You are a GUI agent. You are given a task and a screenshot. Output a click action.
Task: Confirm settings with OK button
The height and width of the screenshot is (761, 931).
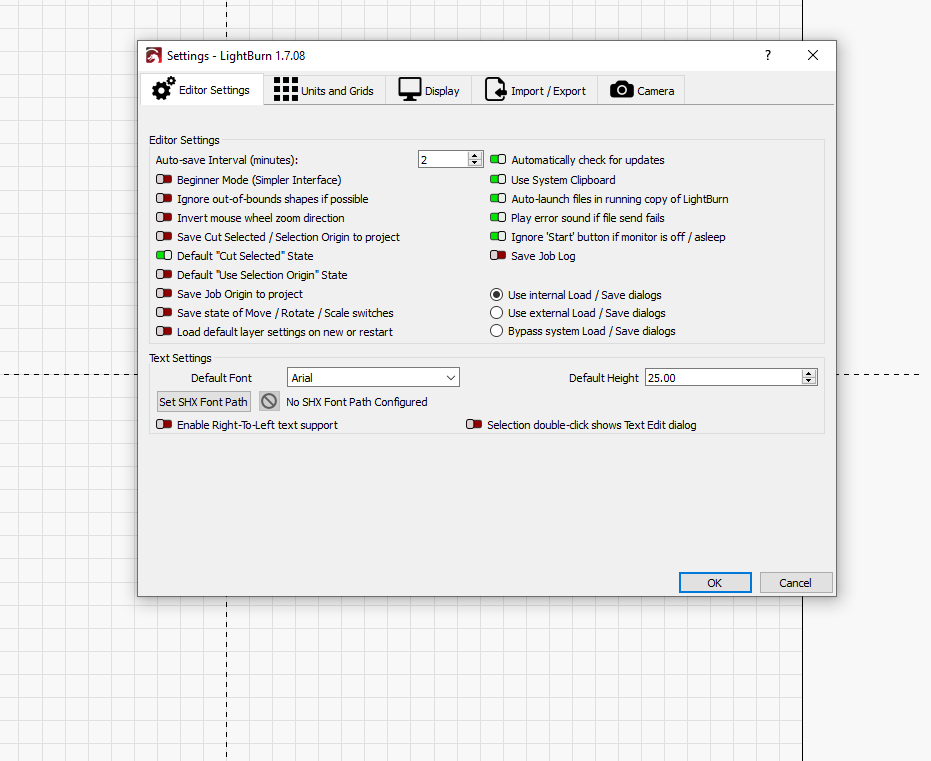pyautogui.click(x=715, y=582)
